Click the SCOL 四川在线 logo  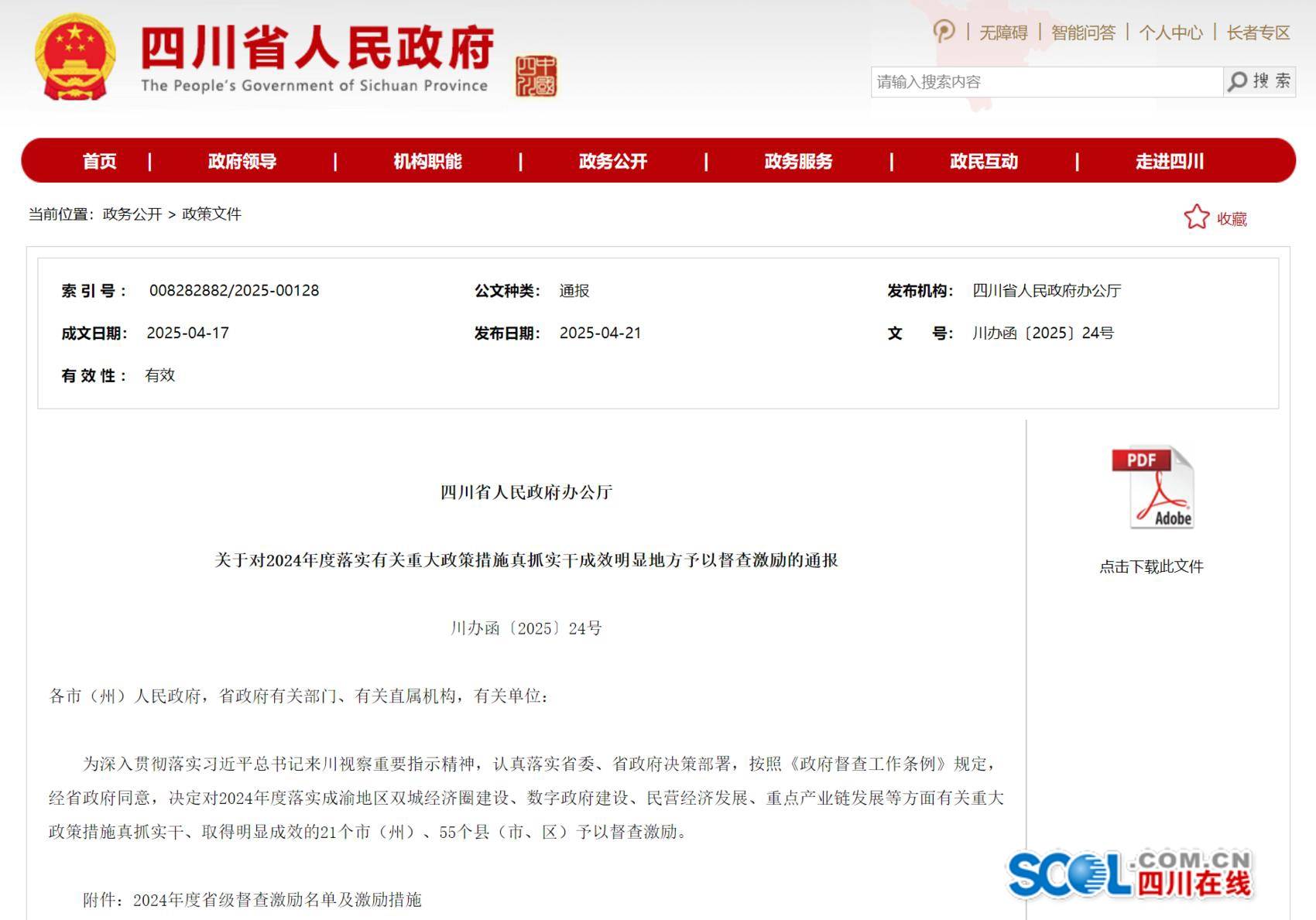pos(1129,874)
